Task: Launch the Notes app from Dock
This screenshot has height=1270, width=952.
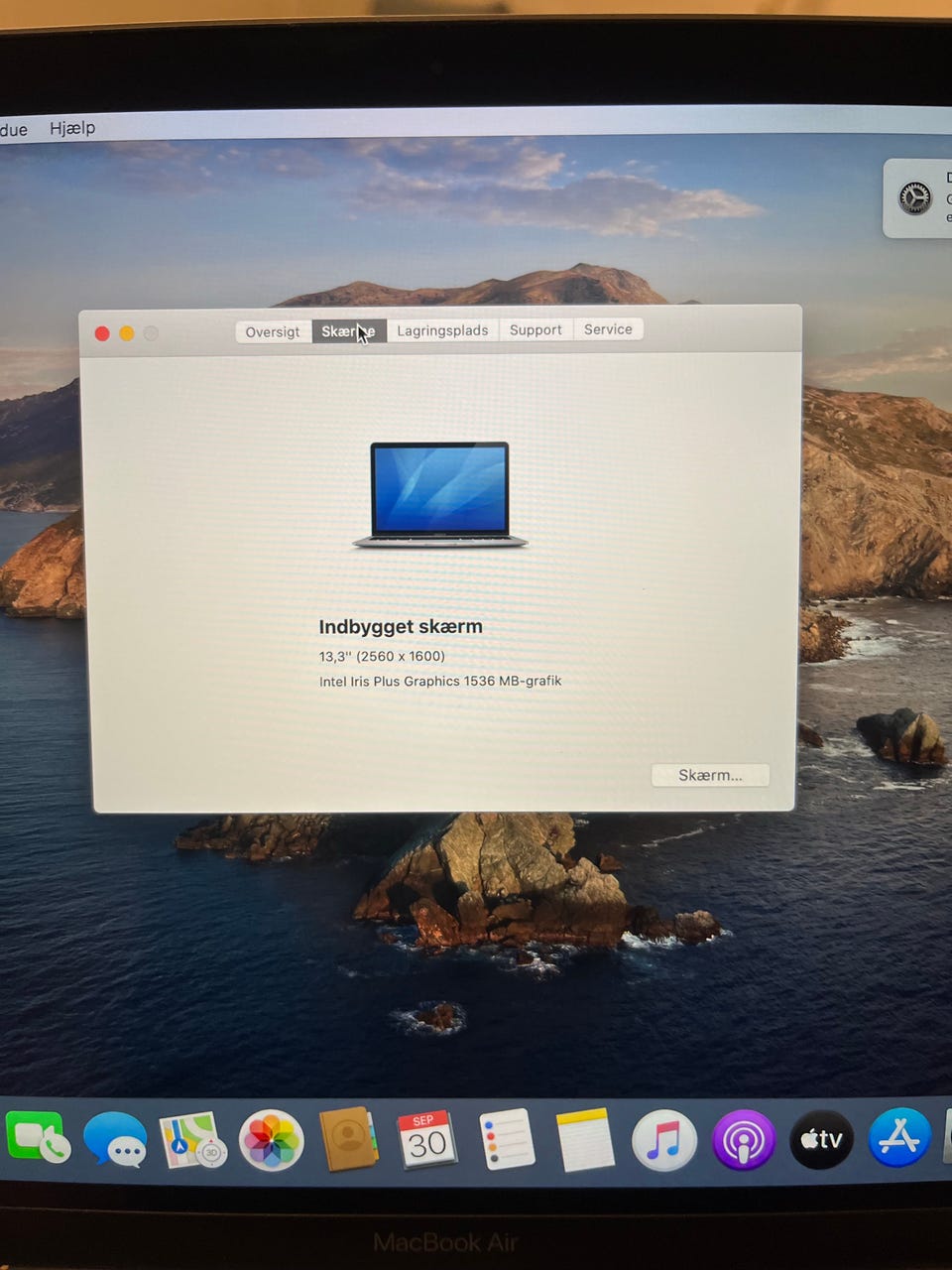Action: (585, 1140)
